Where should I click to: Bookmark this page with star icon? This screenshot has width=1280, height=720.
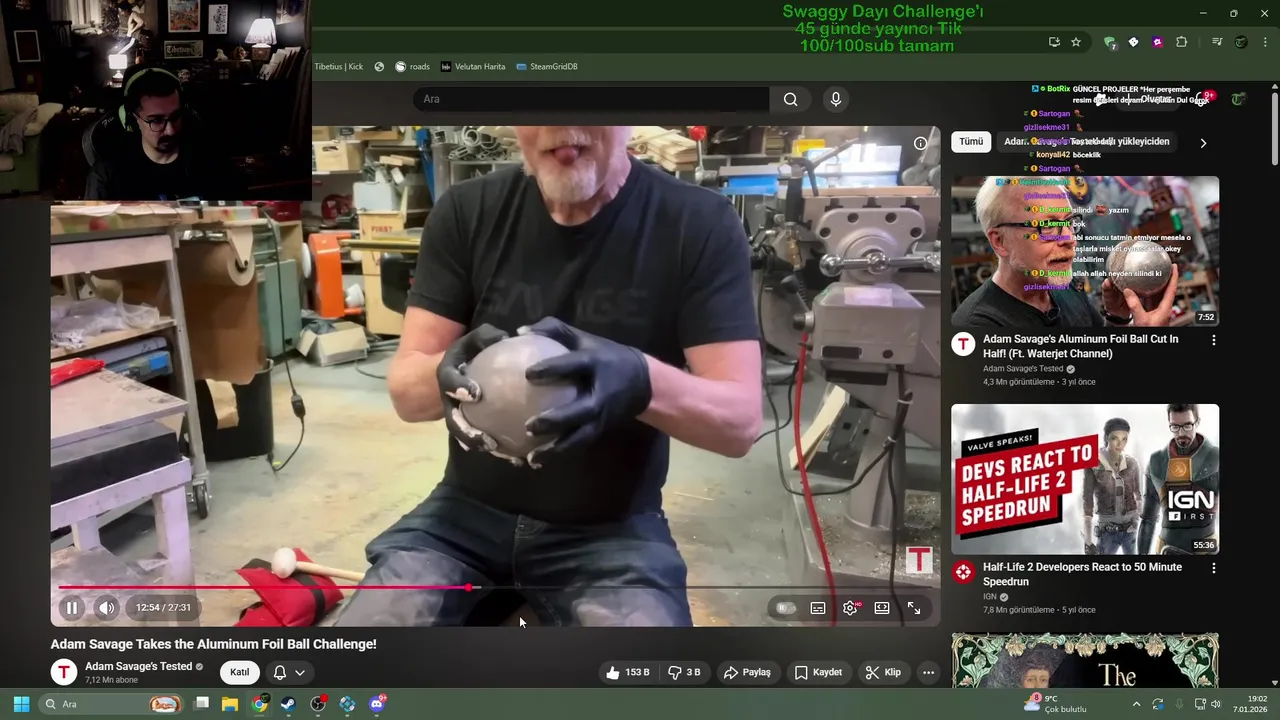coord(1076,42)
